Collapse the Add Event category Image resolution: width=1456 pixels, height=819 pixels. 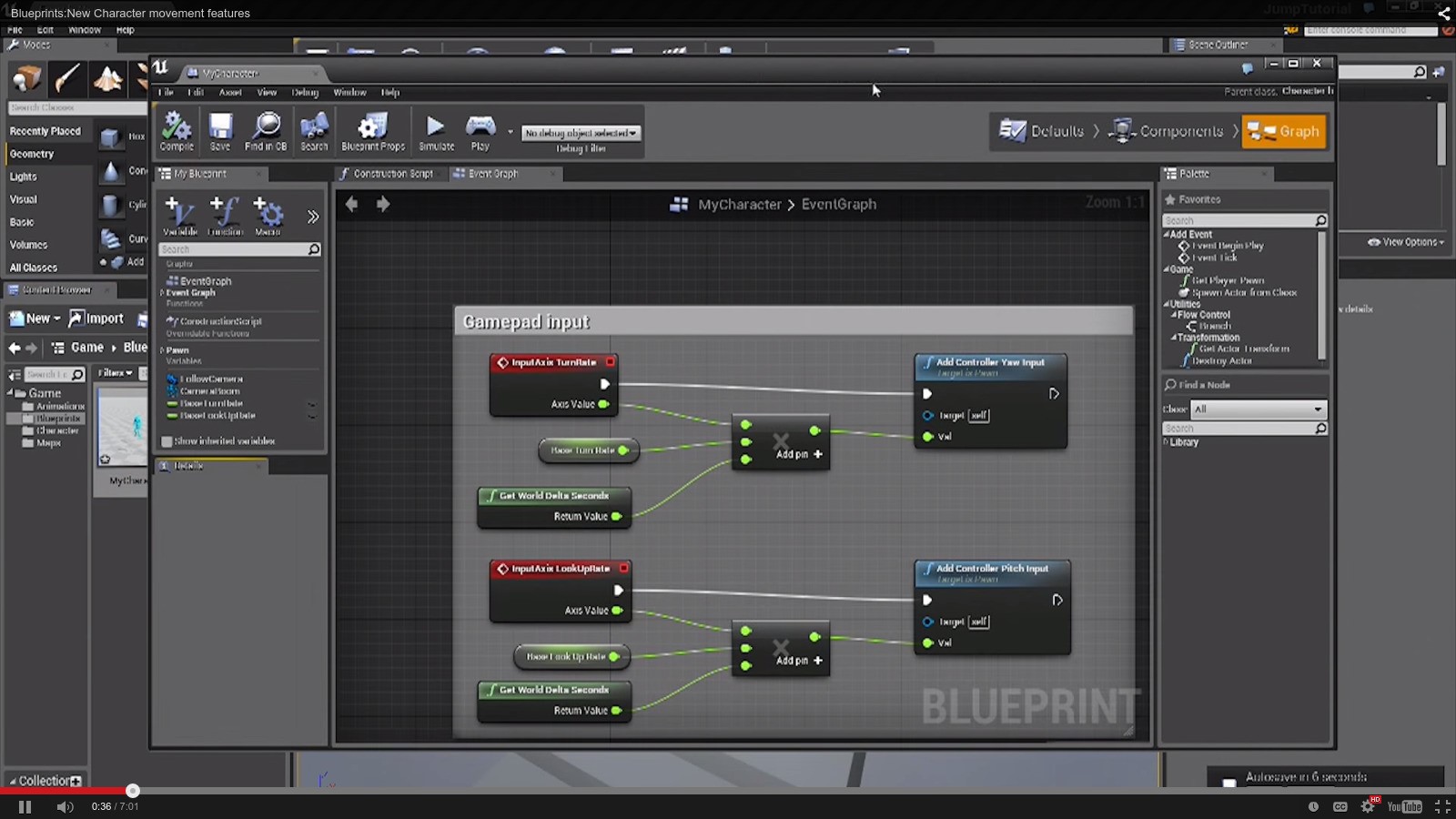pyautogui.click(x=1167, y=235)
